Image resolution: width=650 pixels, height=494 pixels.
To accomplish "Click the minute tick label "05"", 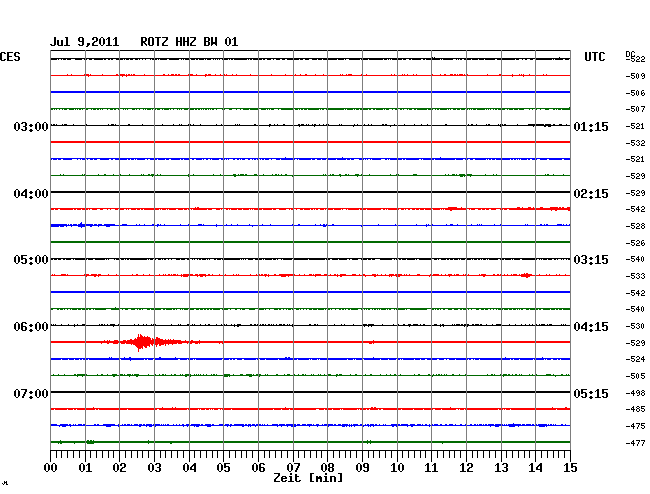I will [223, 468].
